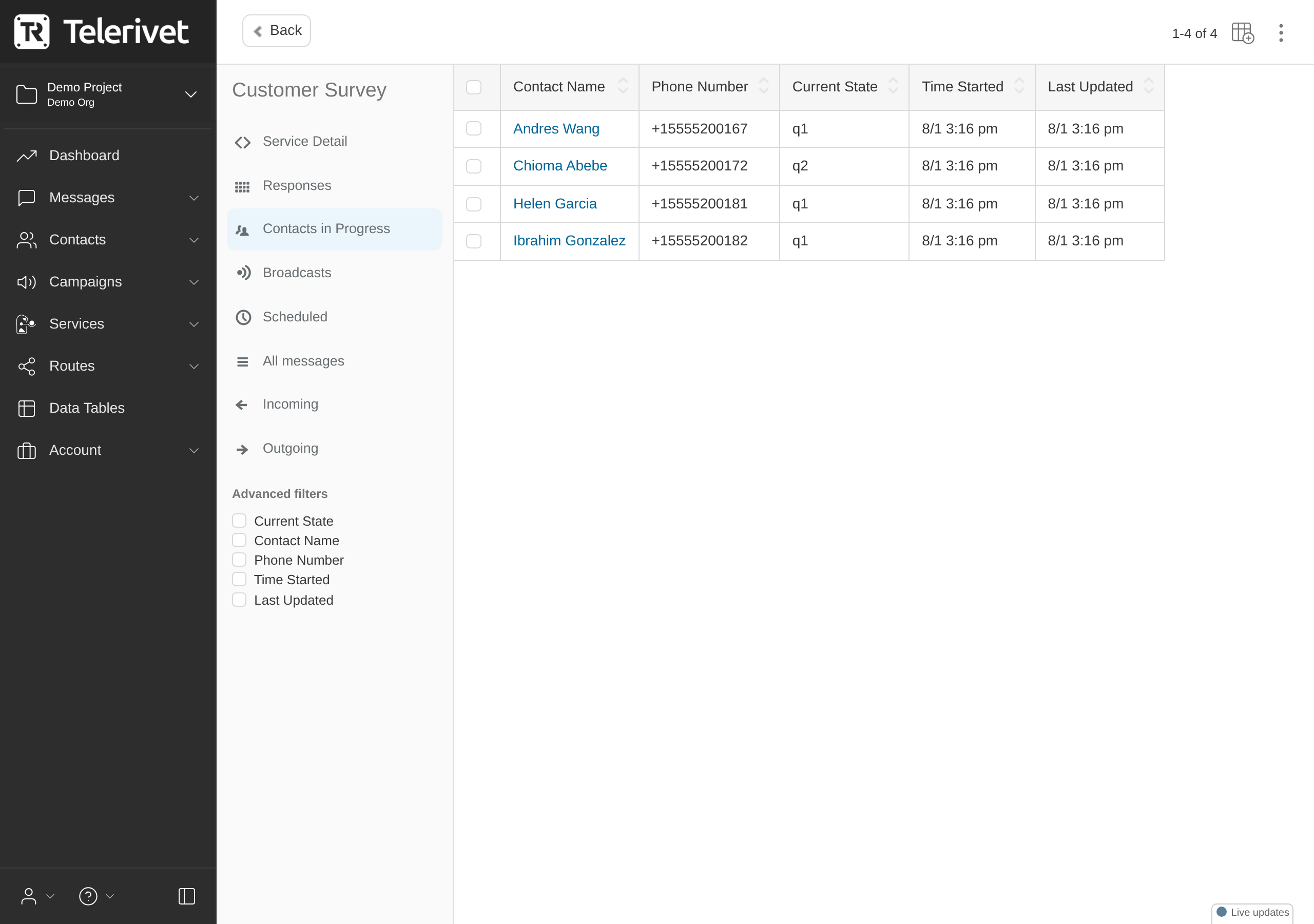This screenshot has height=924, width=1314.
Task: Check the select-all header checkbox
Action: point(474,87)
